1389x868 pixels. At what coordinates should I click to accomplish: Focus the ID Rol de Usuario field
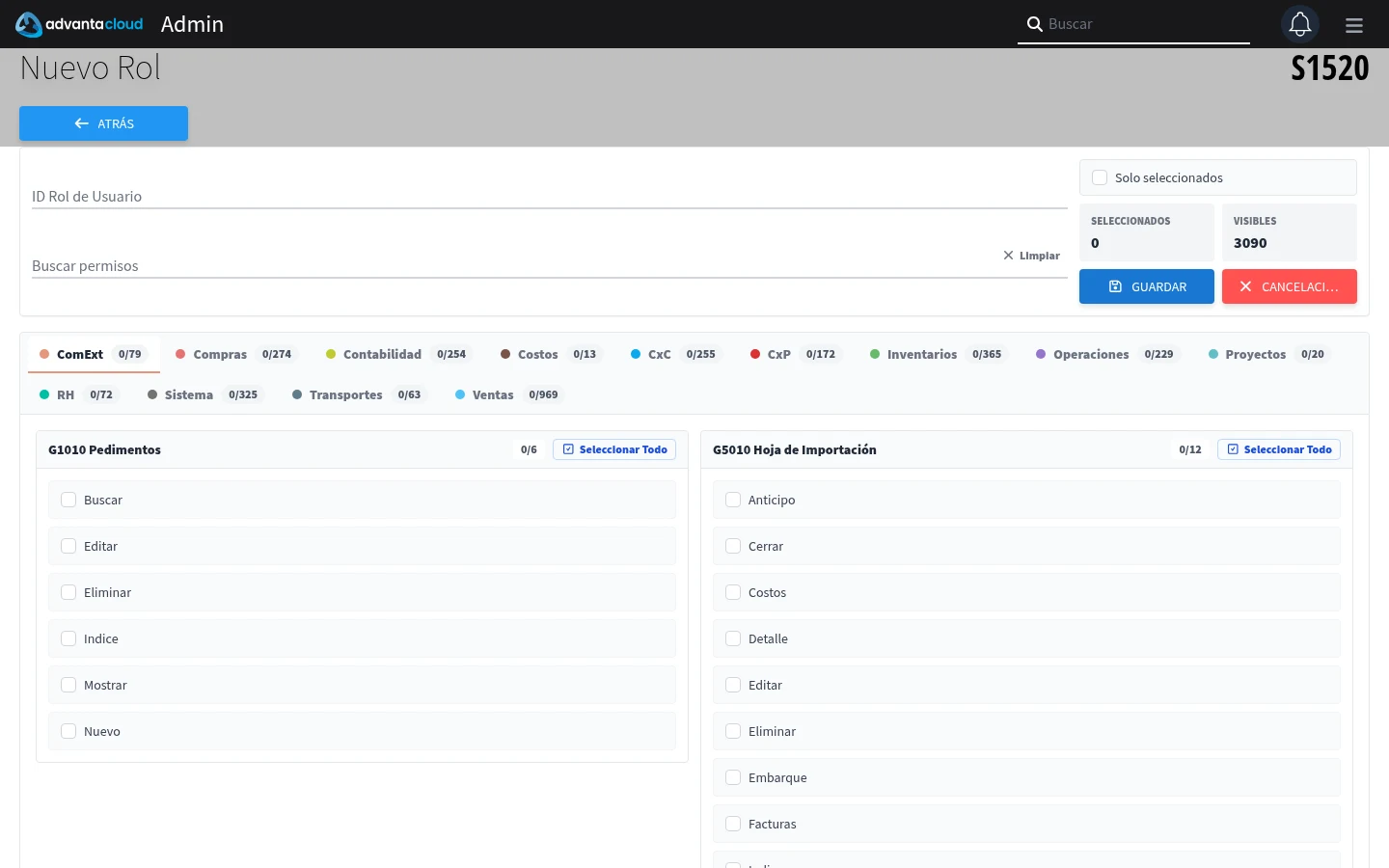549,196
